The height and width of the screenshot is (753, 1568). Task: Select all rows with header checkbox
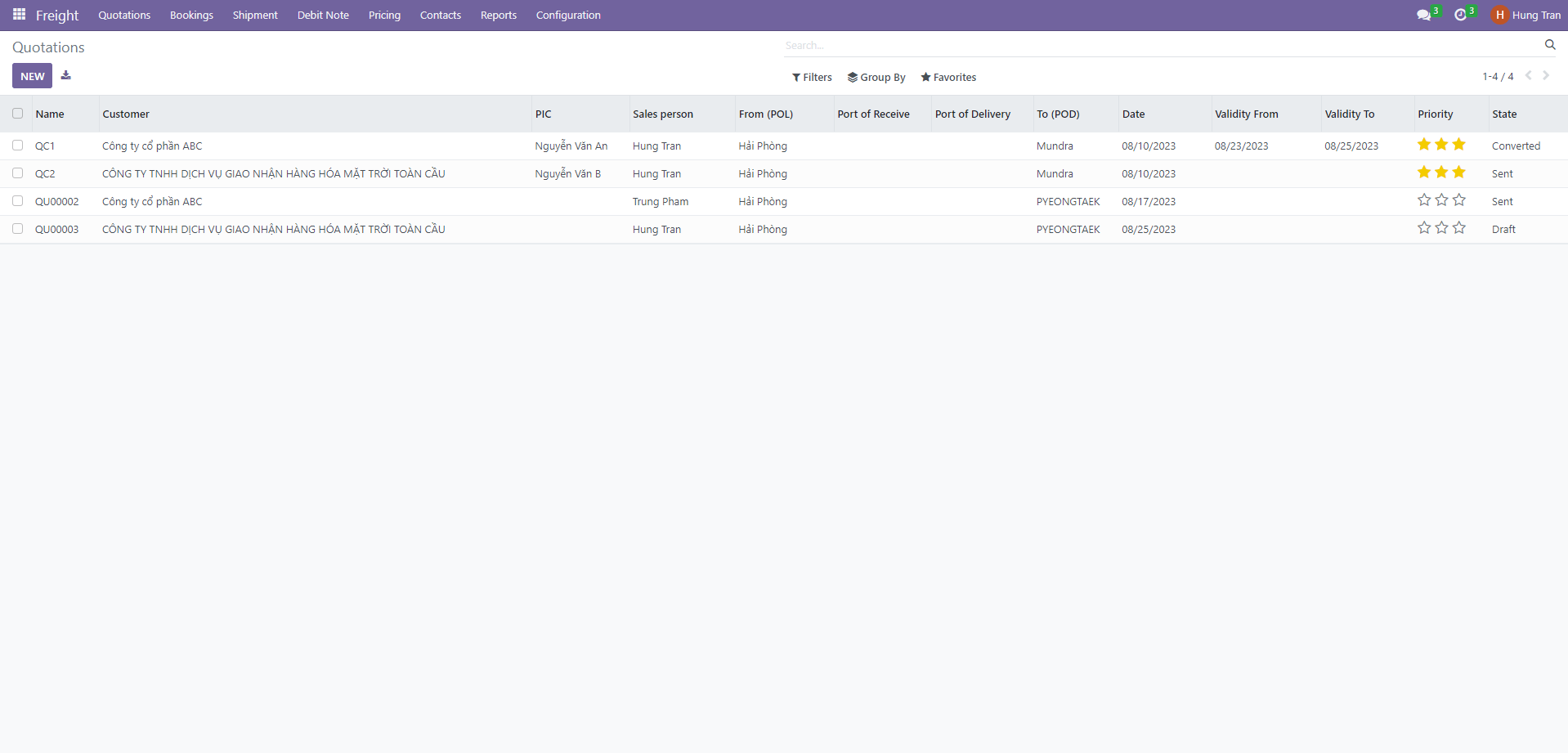point(18,114)
